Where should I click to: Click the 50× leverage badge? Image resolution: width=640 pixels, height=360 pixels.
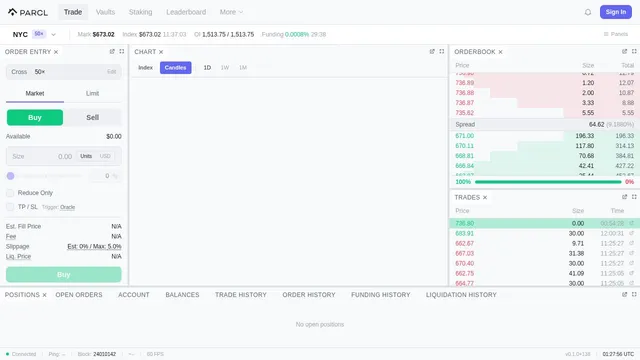pyautogui.click(x=39, y=34)
